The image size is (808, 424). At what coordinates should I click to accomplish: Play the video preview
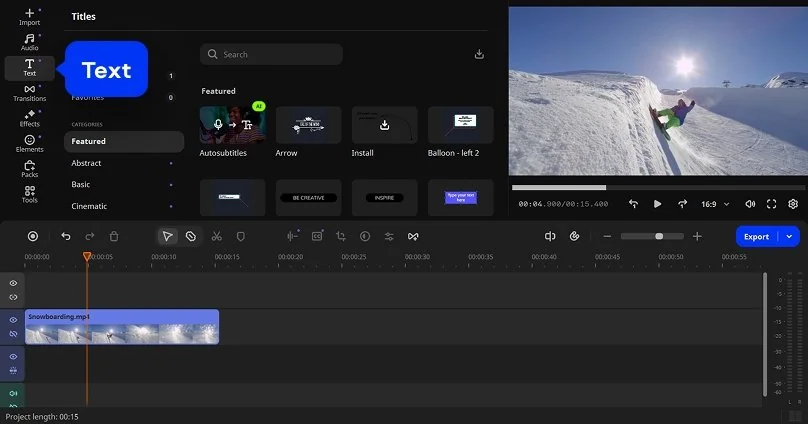(657, 204)
